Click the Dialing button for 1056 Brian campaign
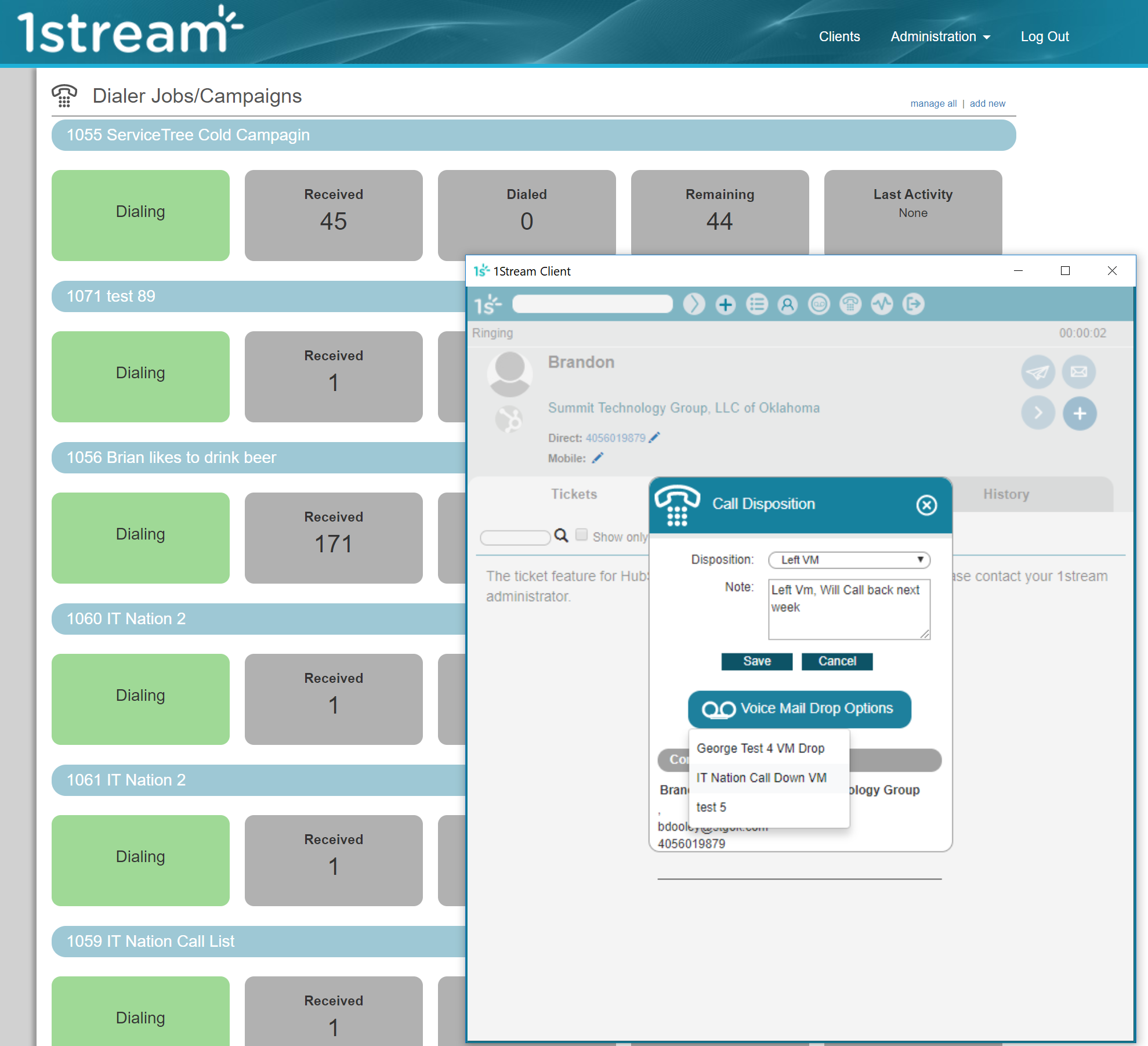The image size is (1148, 1046). point(140,538)
